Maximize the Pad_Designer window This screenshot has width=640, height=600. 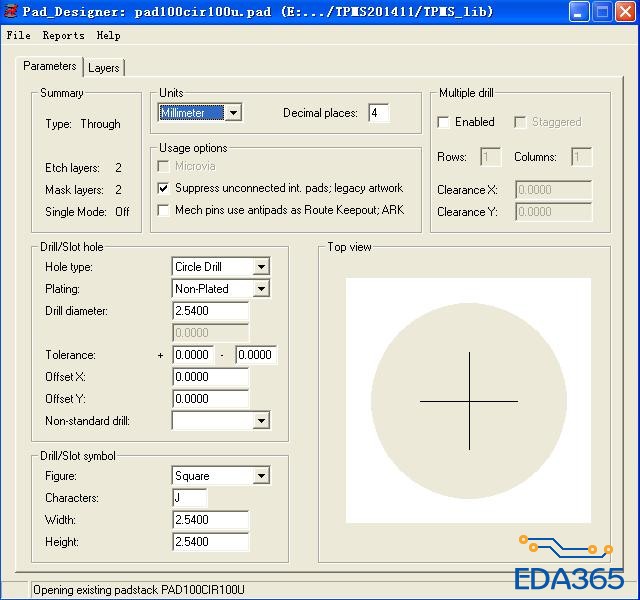click(602, 11)
